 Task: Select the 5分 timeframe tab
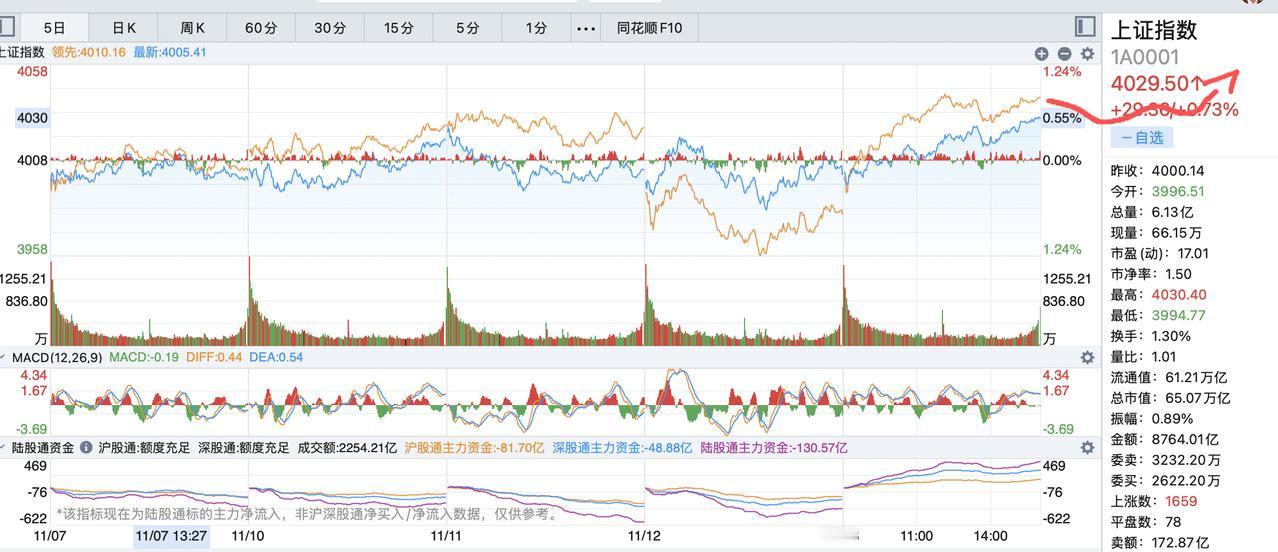tap(468, 28)
